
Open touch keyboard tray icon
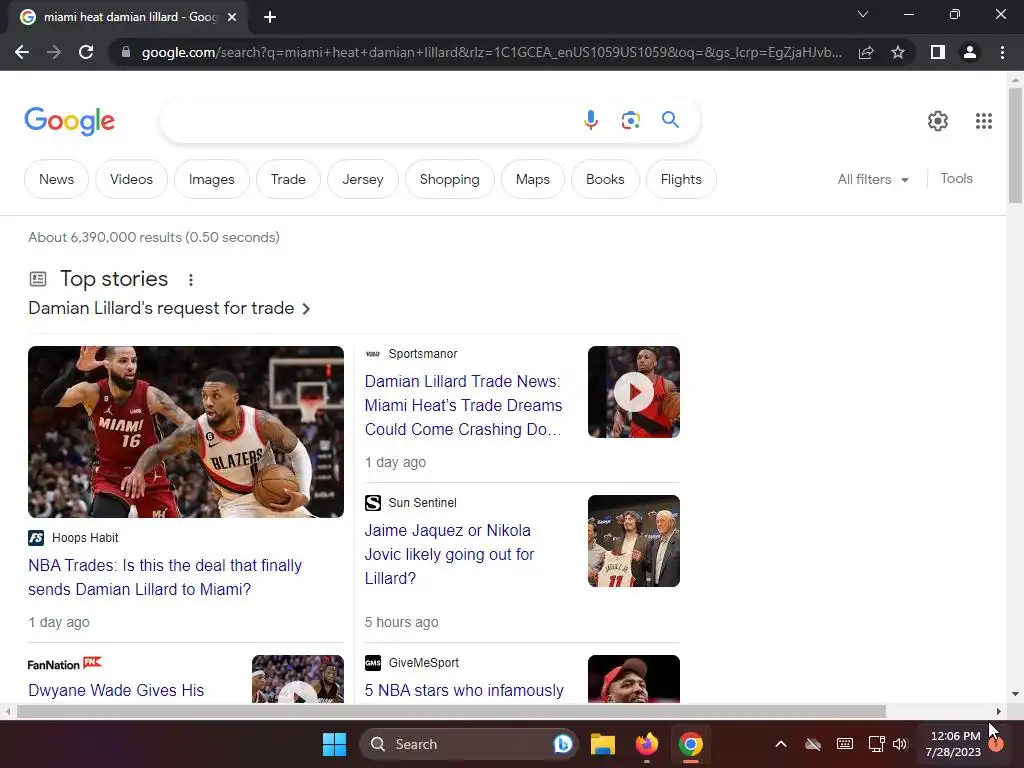[x=844, y=744]
